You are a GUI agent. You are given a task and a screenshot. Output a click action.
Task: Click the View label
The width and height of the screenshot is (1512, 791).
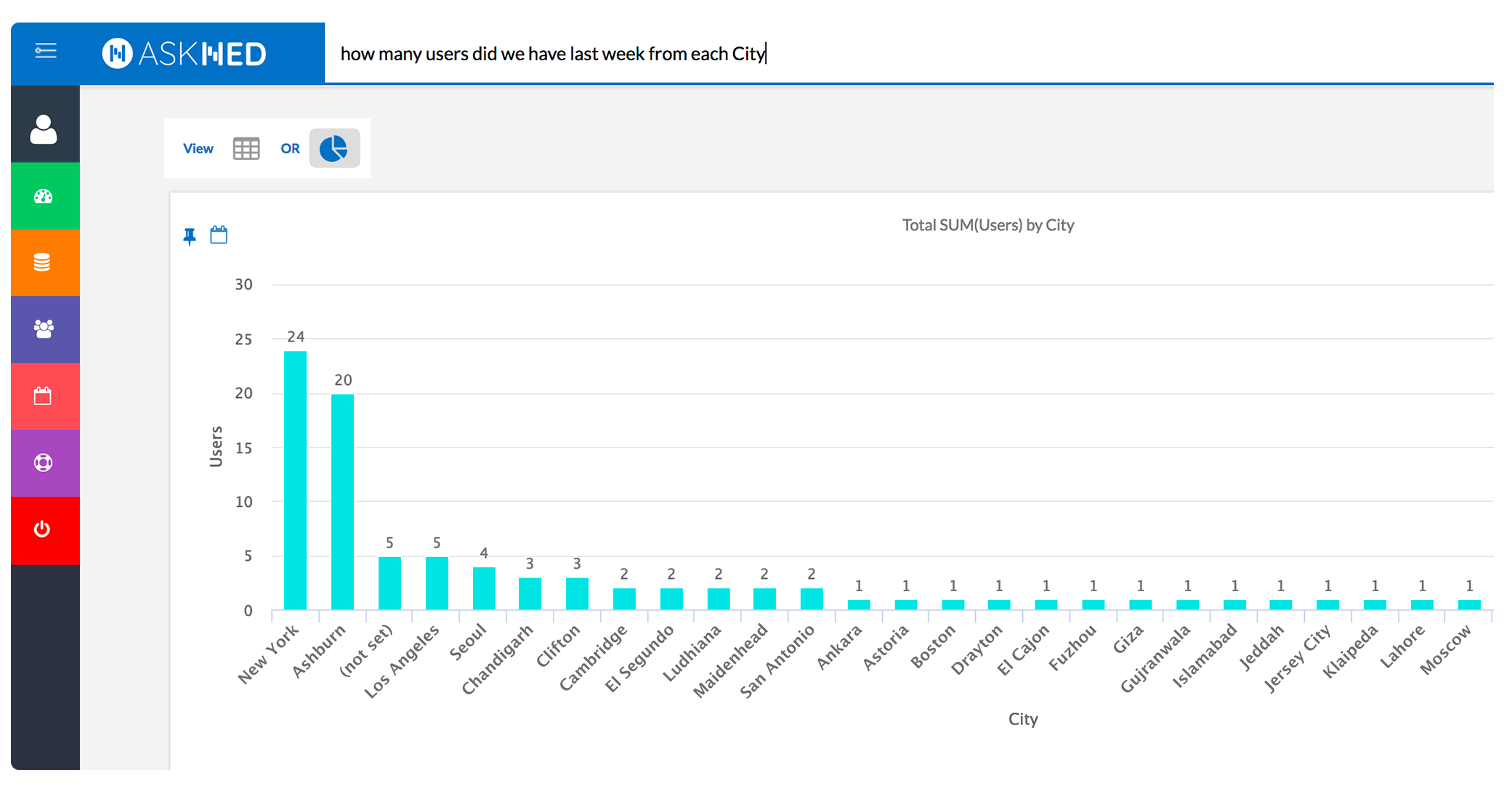(x=198, y=148)
